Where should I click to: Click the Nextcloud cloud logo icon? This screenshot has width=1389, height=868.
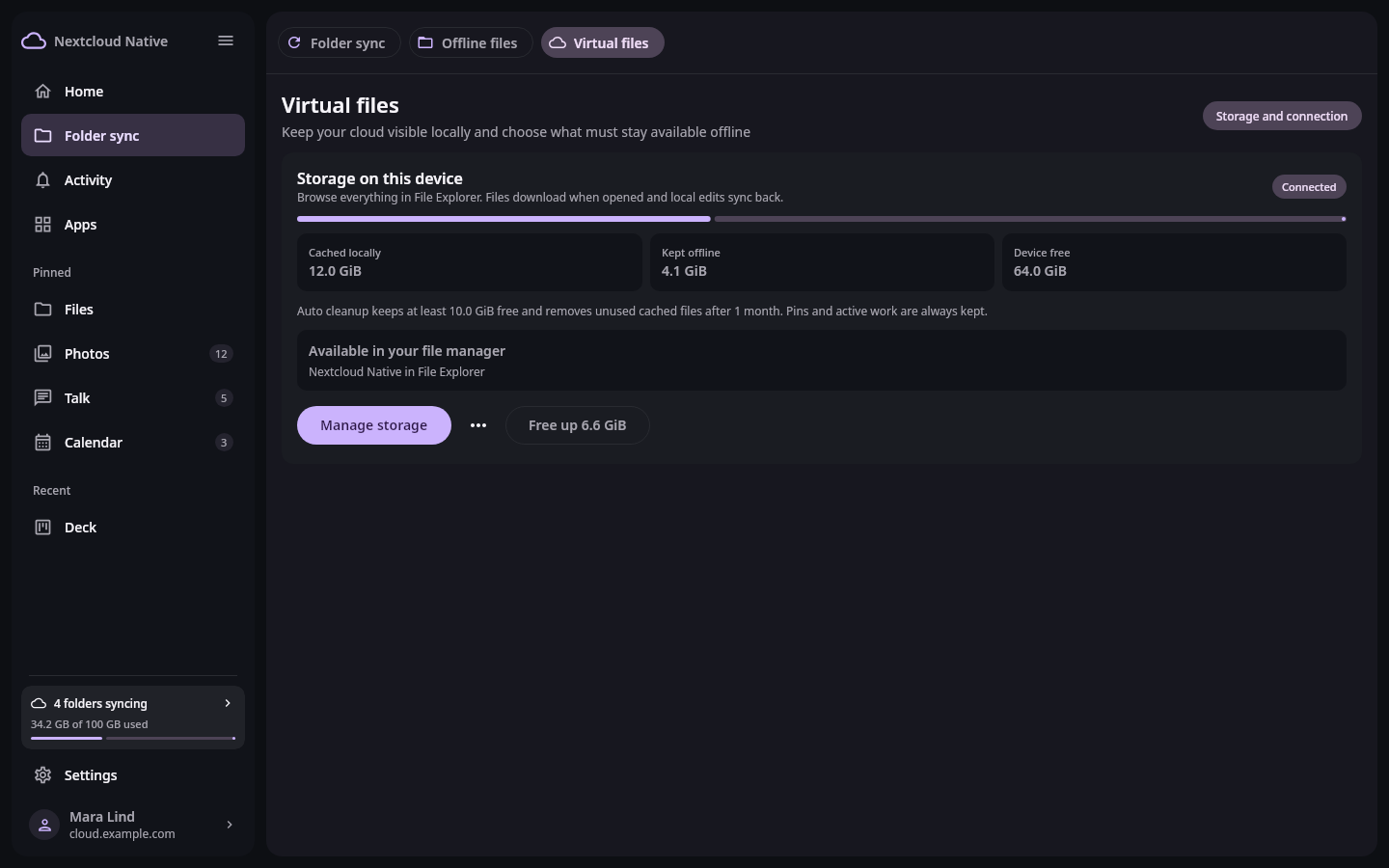point(34,41)
